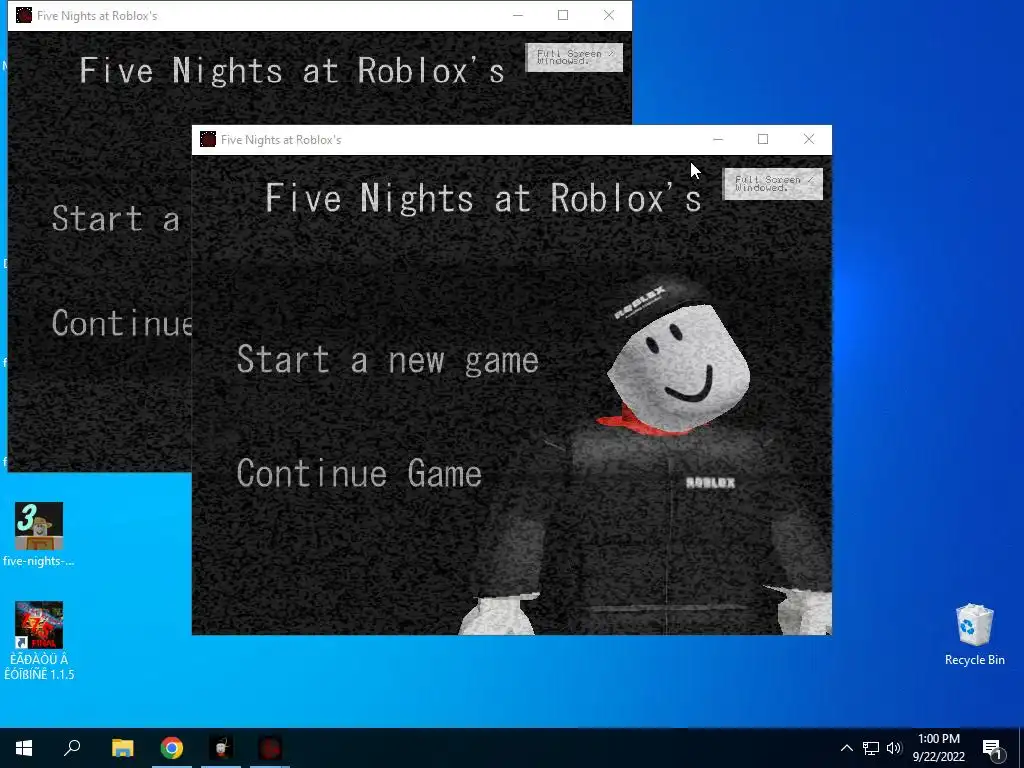The height and width of the screenshot is (768, 1024).
Task: Maximize the back Five Nights at Roblox's window
Action: (563, 15)
